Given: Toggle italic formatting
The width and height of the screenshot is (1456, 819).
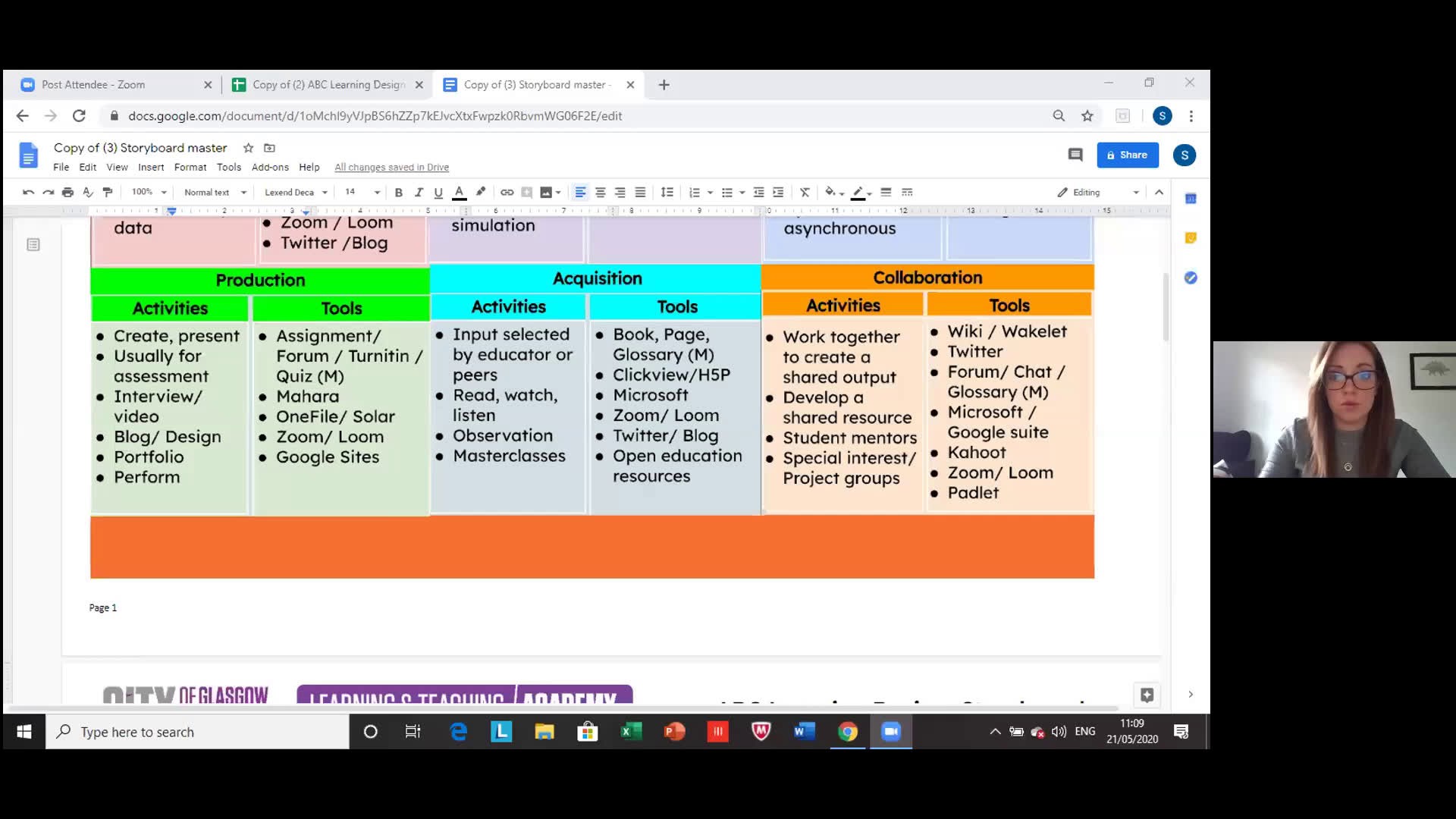Looking at the screenshot, I should tap(418, 193).
